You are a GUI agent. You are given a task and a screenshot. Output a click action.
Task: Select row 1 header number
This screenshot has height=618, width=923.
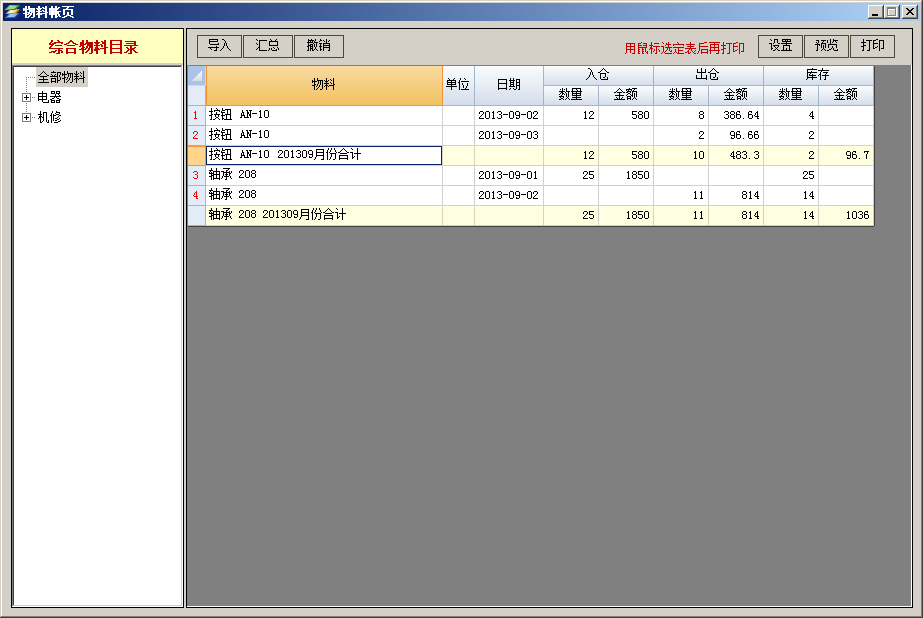point(196,116)
